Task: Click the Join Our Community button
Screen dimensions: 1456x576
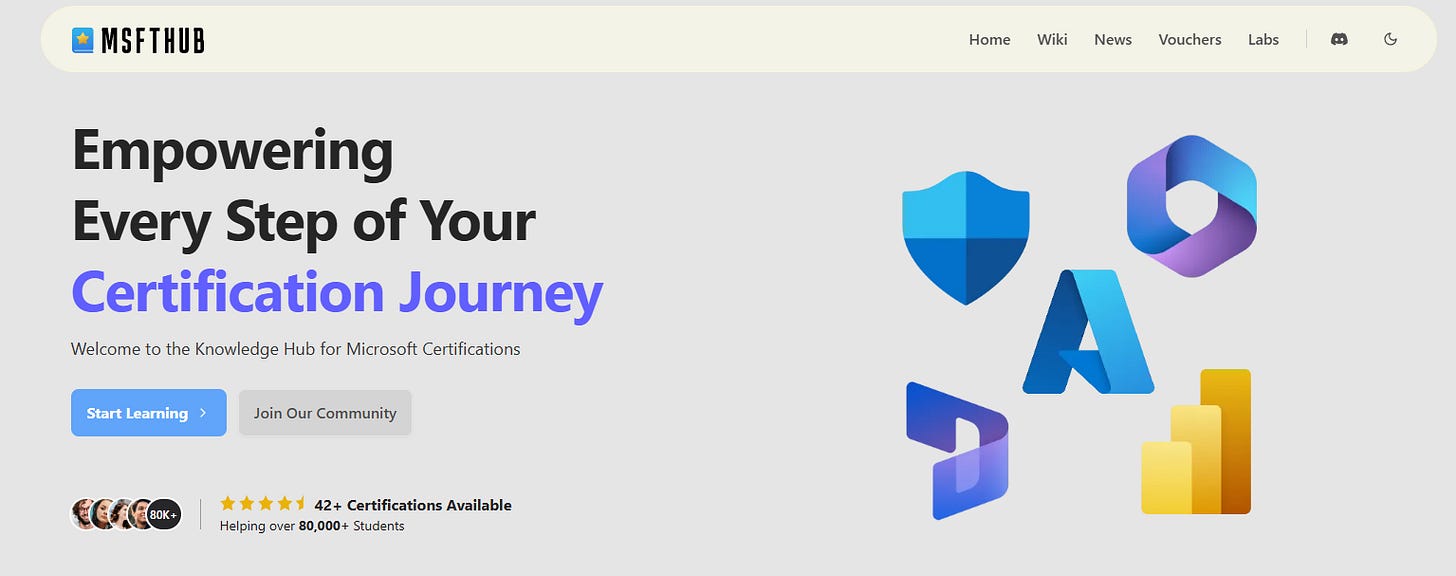Action: pyautogui.click(x=325, y=413)
